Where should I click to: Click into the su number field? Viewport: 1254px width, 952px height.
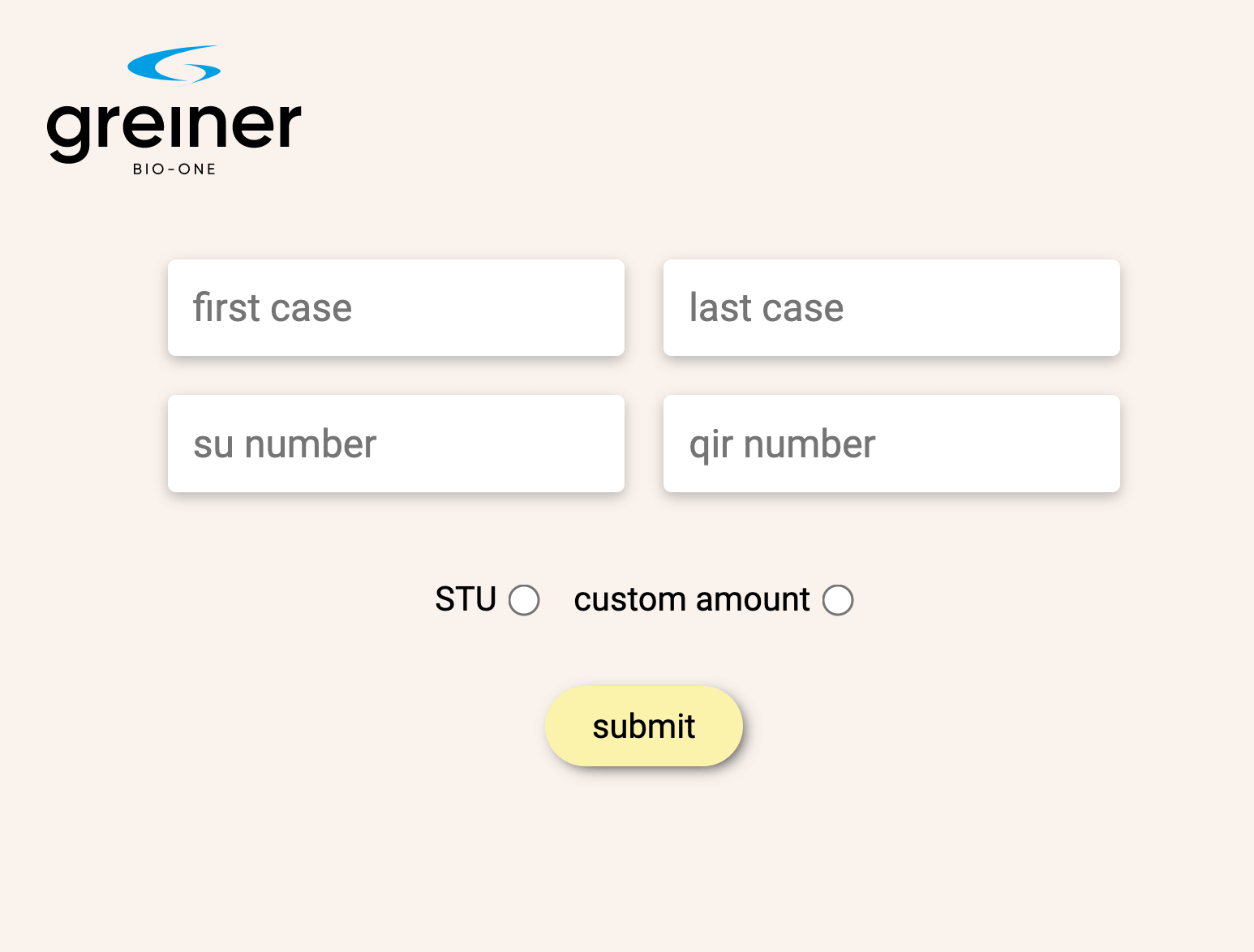coord(396,444)
